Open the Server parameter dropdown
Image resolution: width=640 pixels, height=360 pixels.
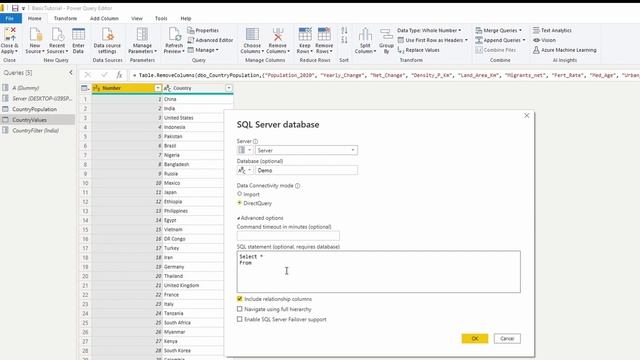(353, 150)
